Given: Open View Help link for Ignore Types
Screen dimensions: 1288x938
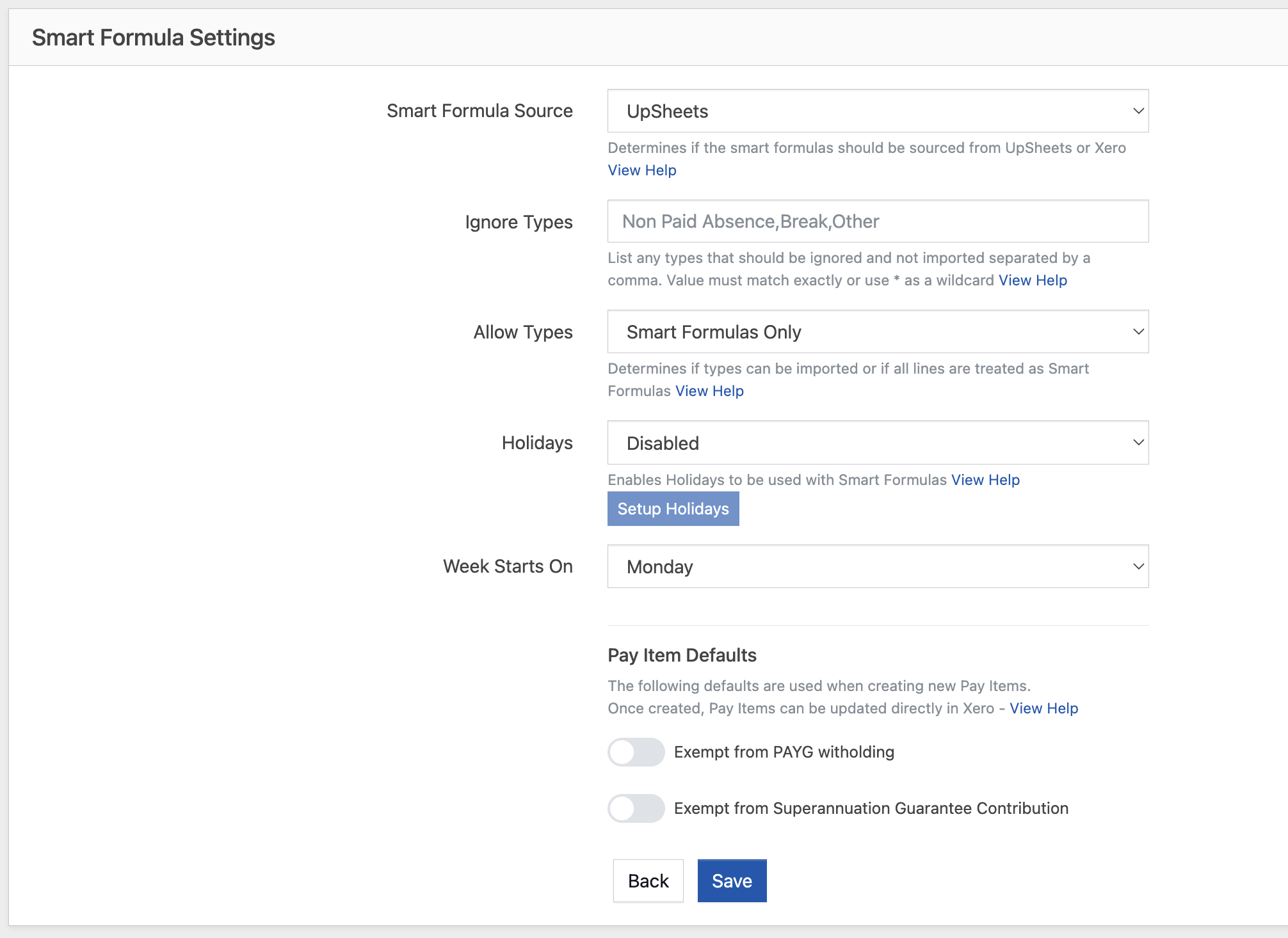Looking at the screenshot, I should click(x=1033, y=280).
